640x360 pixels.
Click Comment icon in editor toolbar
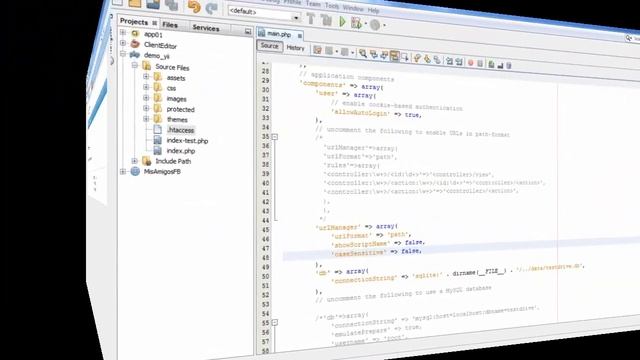[x=491, y=64]
